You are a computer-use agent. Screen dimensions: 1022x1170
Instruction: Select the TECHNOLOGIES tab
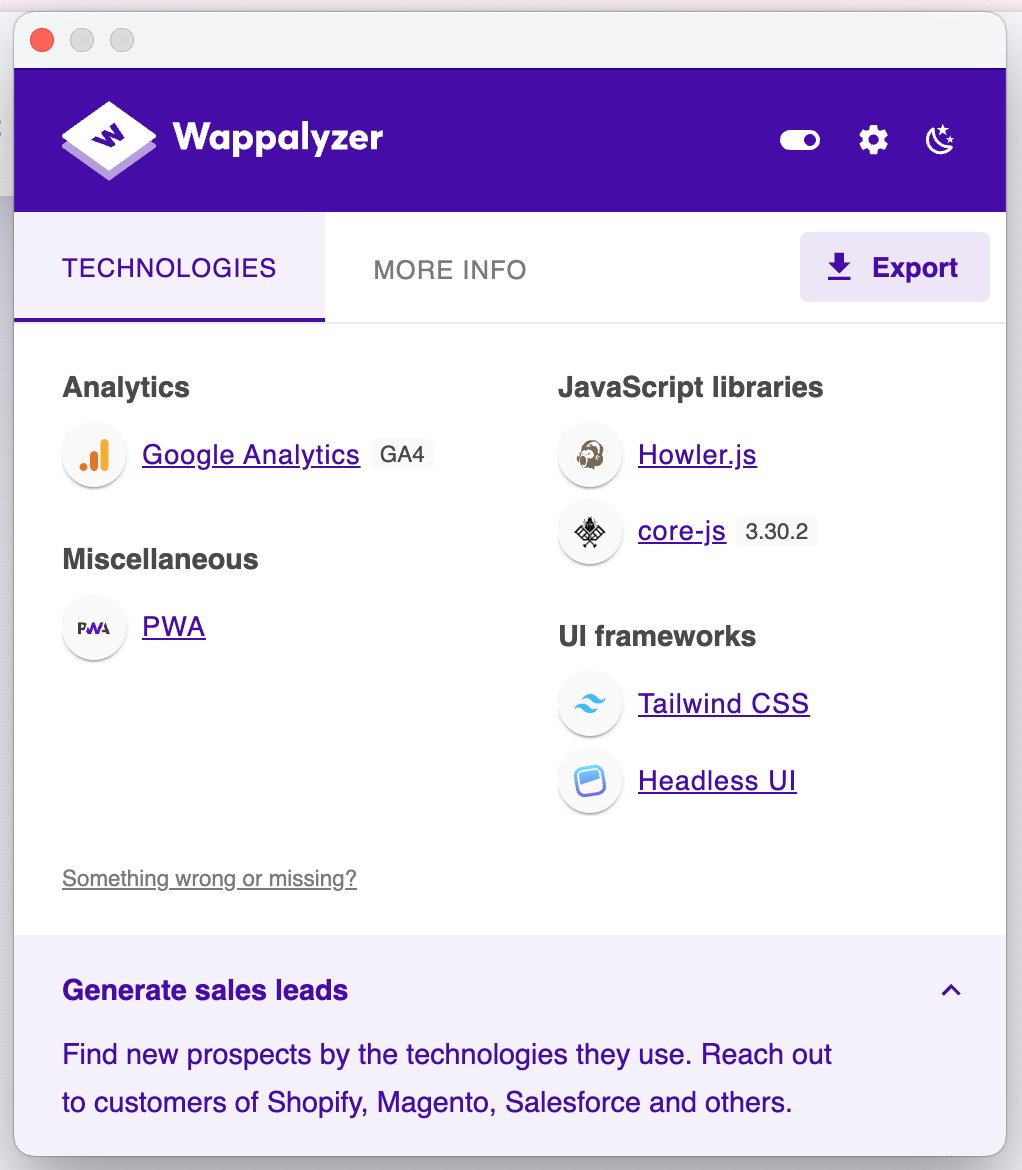(169, 268)
